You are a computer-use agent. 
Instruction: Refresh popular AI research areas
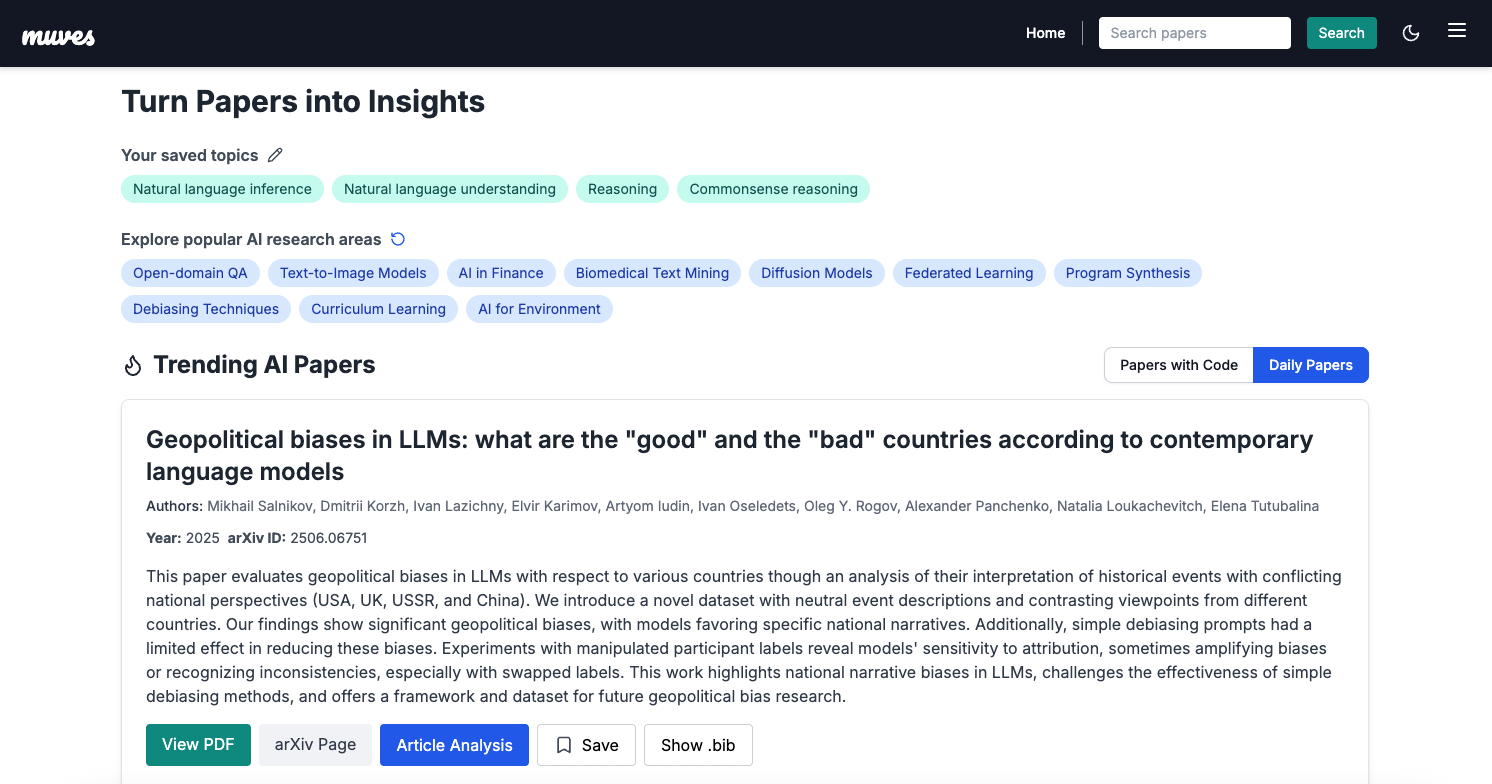(x=398, y=239)
